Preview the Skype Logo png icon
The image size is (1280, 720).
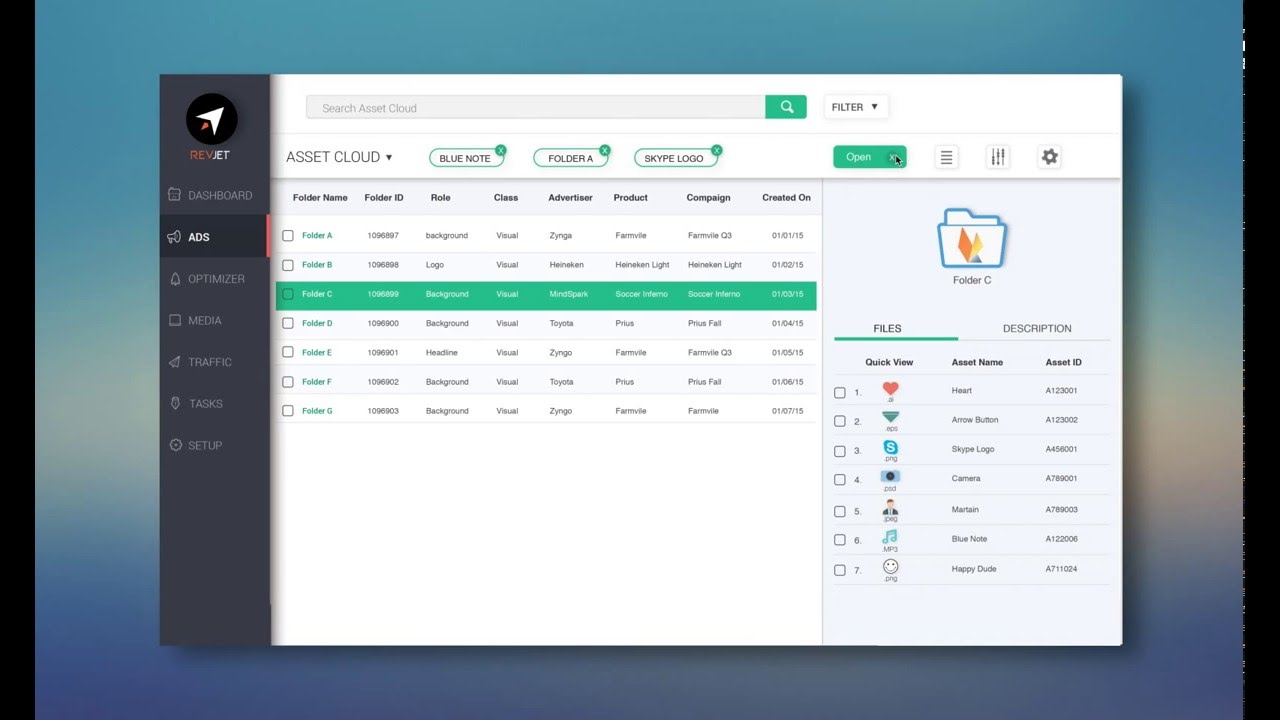[x=890, y=447]
